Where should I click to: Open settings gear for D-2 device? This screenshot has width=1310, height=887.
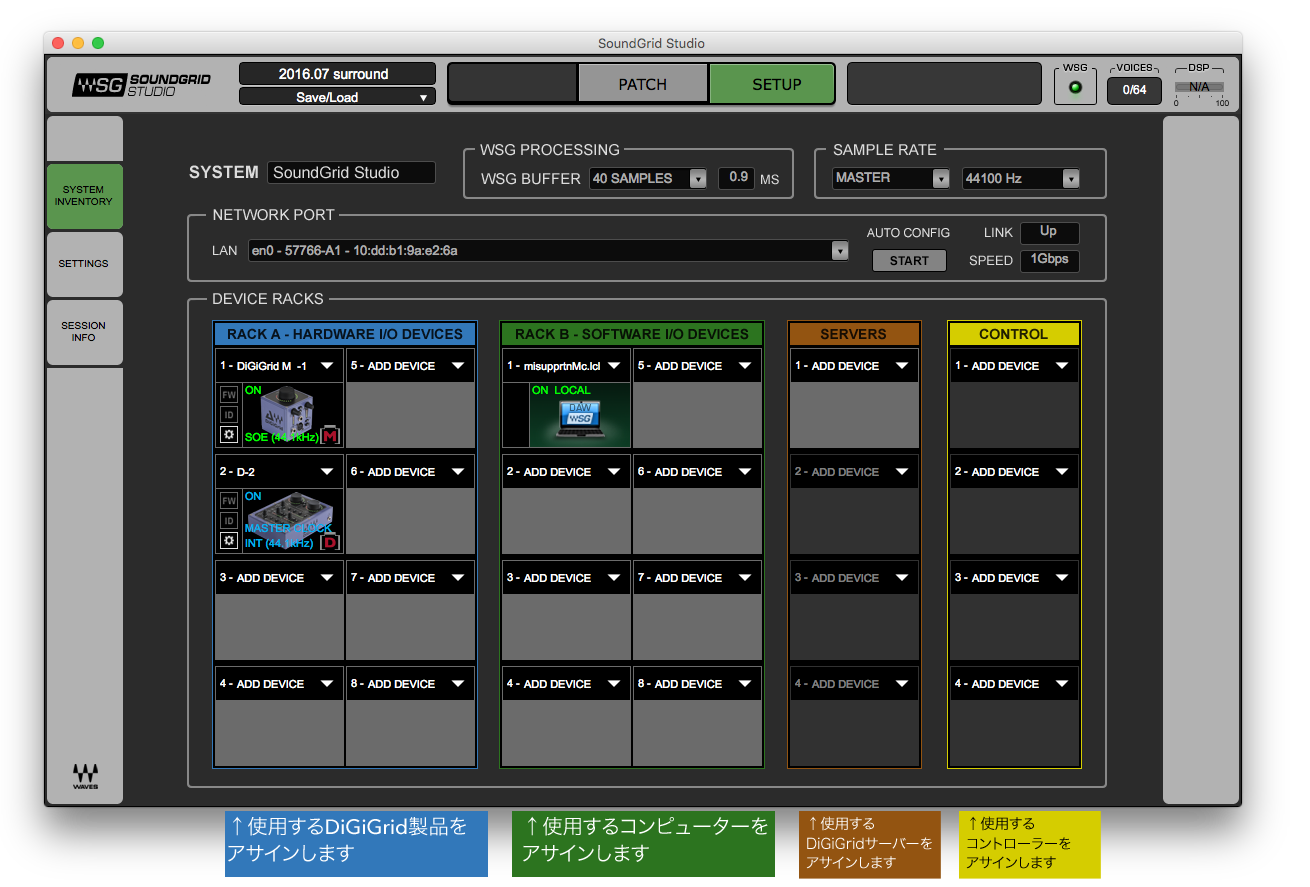pyautogui.click(x=229, y=541)
